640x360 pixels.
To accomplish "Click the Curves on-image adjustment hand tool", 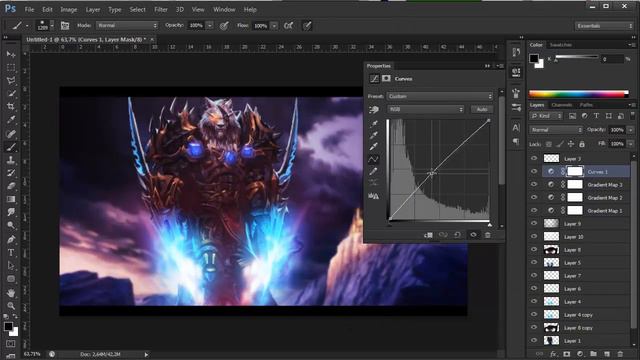I will coord(373,109).
